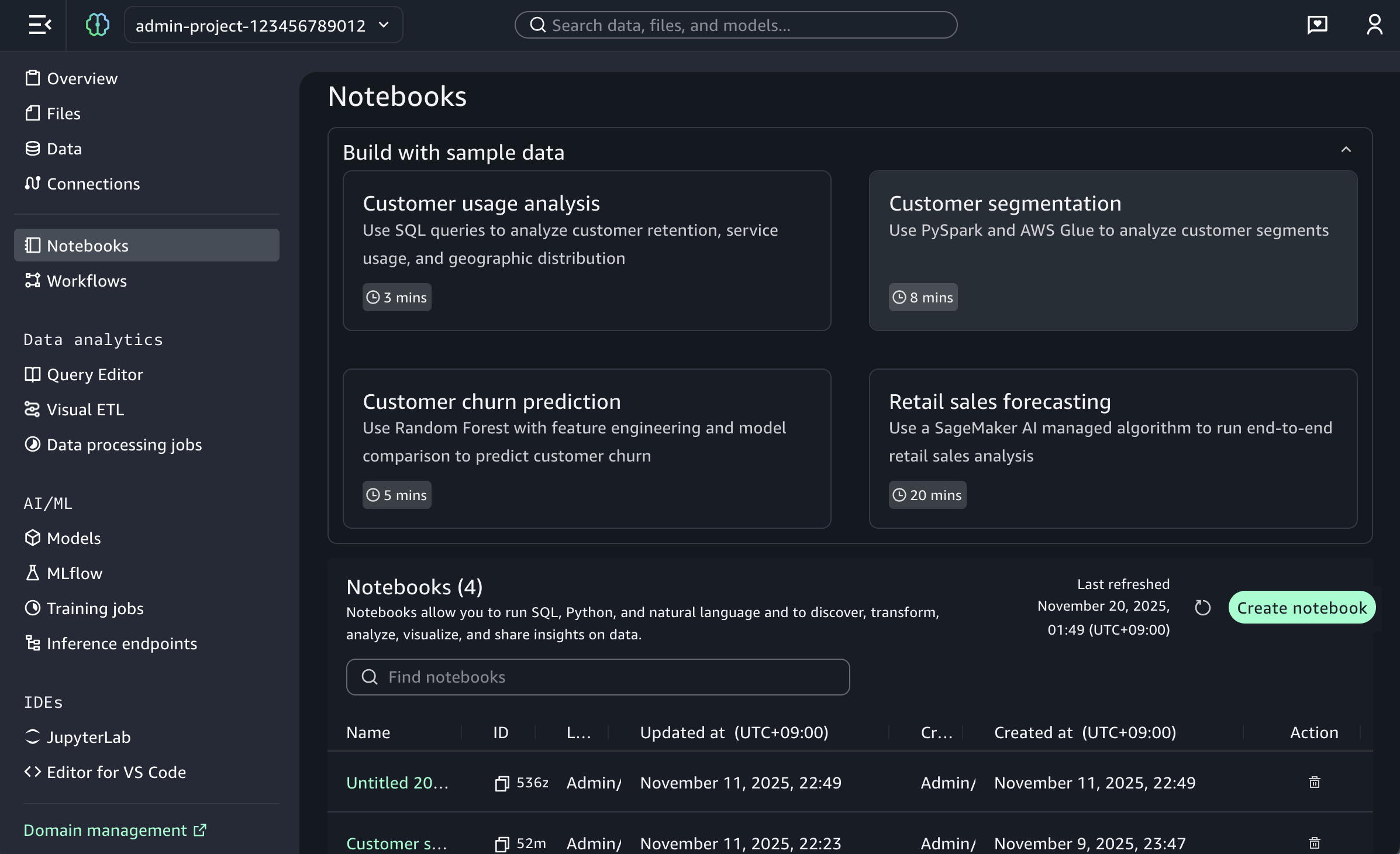This screenshot has height=854, width=1400.
Task: Click Create notebook button
Action: [1301, 608]
